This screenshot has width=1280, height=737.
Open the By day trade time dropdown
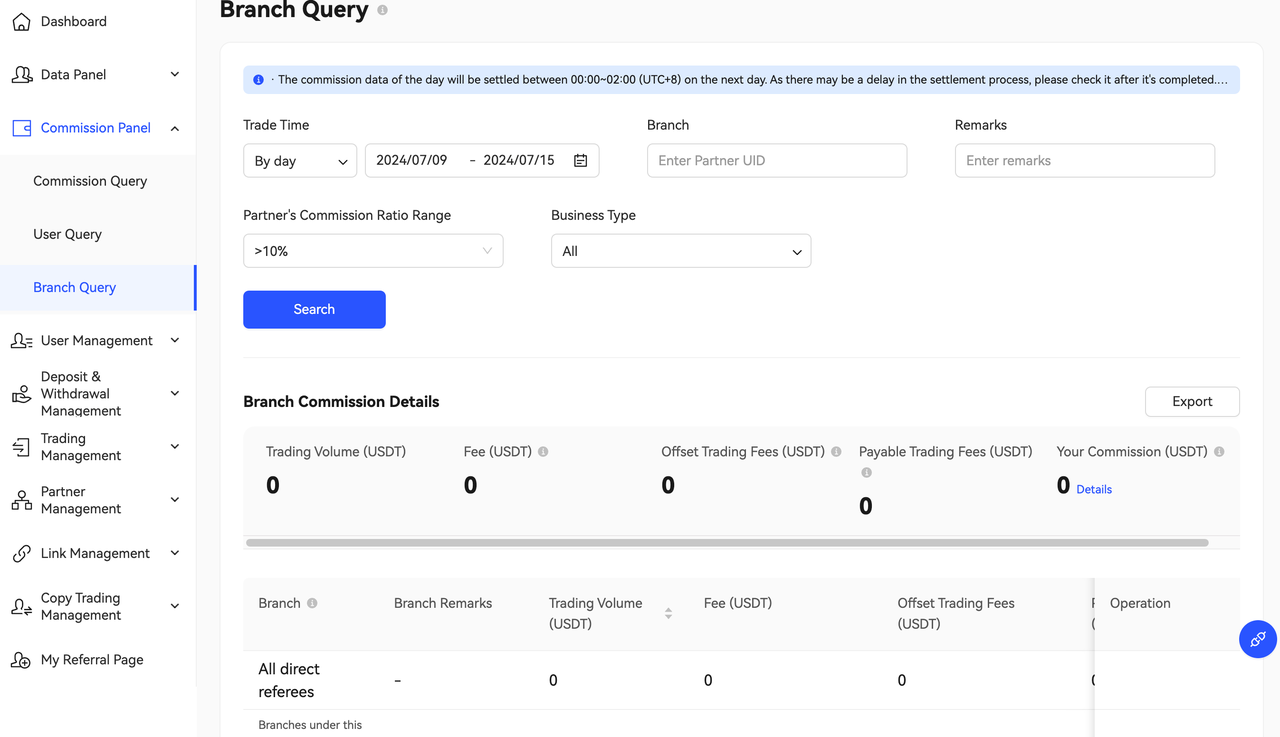coord(300,161)
